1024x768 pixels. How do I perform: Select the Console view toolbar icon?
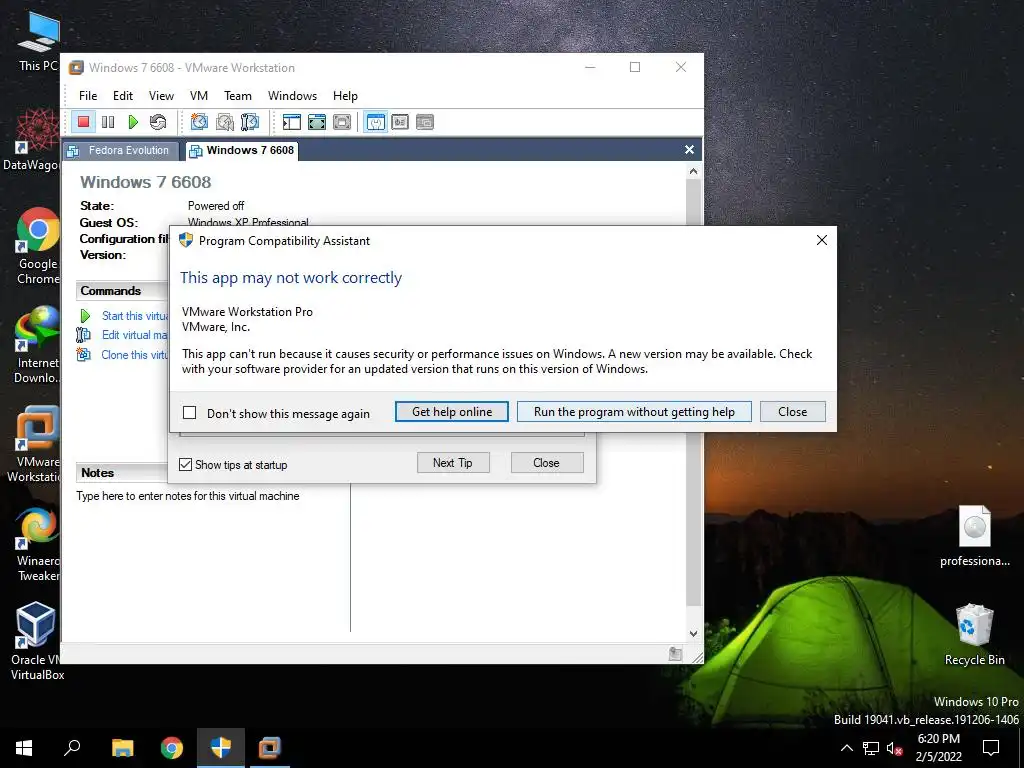[425, 122]
